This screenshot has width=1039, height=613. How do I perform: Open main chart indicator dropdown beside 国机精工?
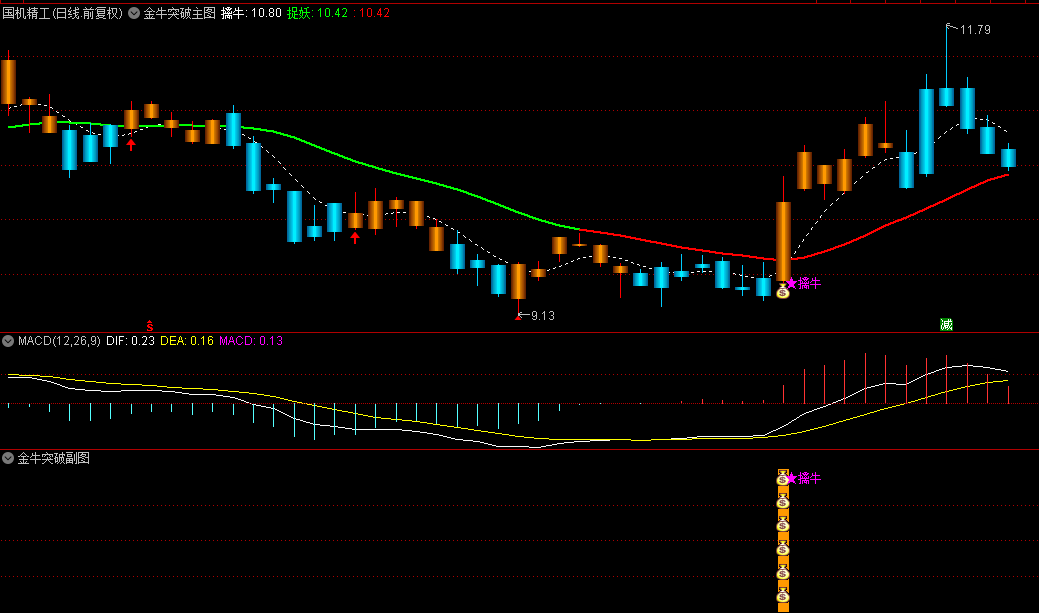[x=134, y=13]
